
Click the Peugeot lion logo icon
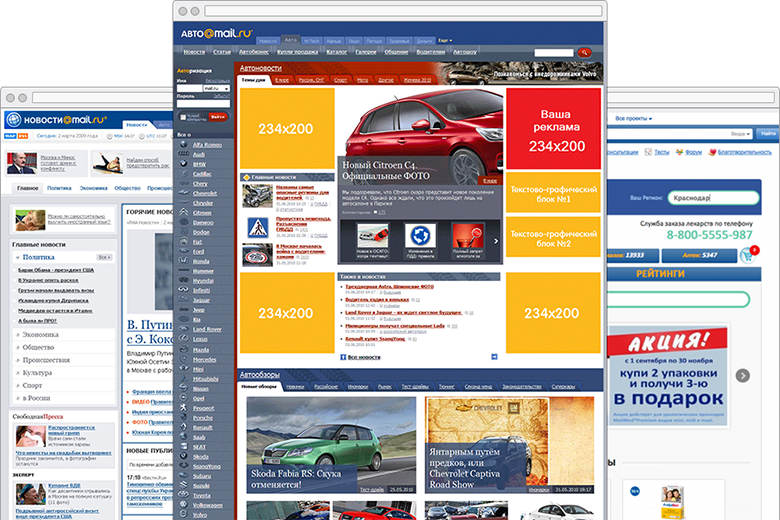click(184, 408)
